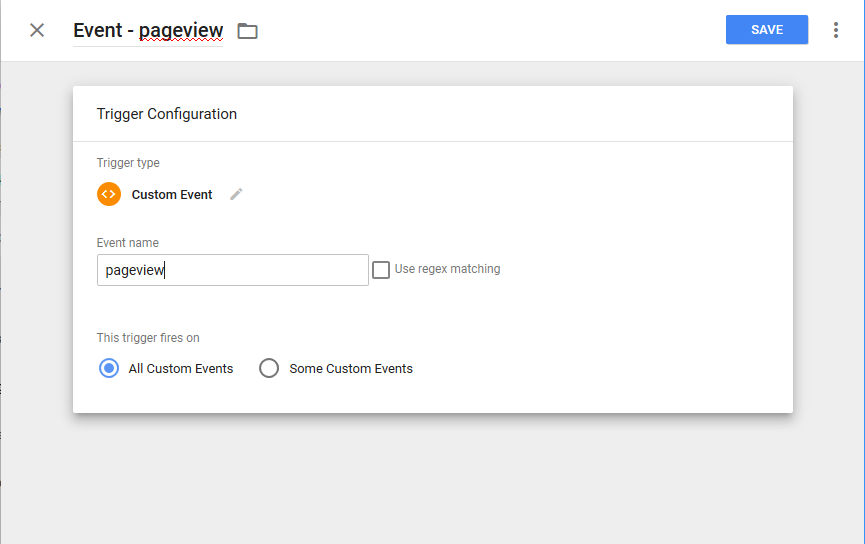Click the bold 'Custom Event' type label
This screenshot has width=865, height=544.
coord(172,195)
